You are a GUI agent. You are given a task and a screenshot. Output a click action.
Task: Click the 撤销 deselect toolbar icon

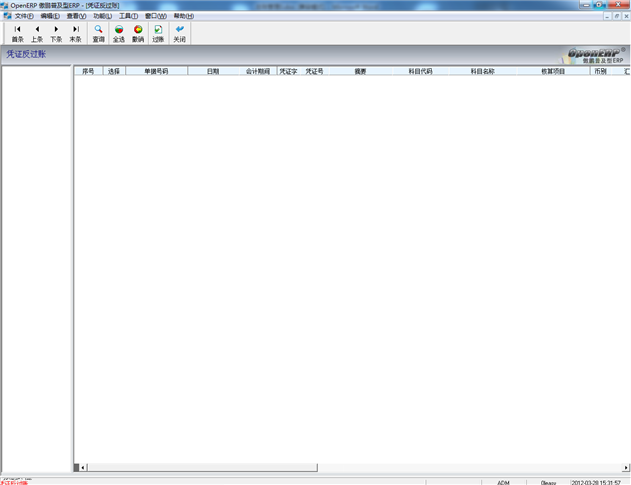[x=138, y=33]
